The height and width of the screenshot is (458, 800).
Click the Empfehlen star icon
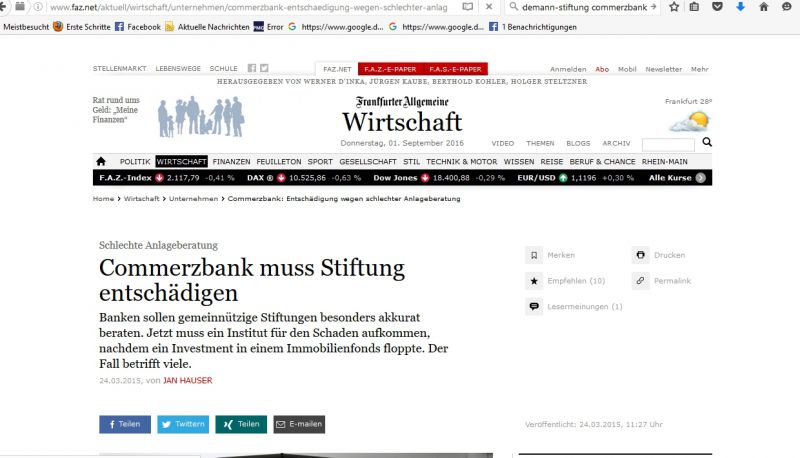click(534, 281)
